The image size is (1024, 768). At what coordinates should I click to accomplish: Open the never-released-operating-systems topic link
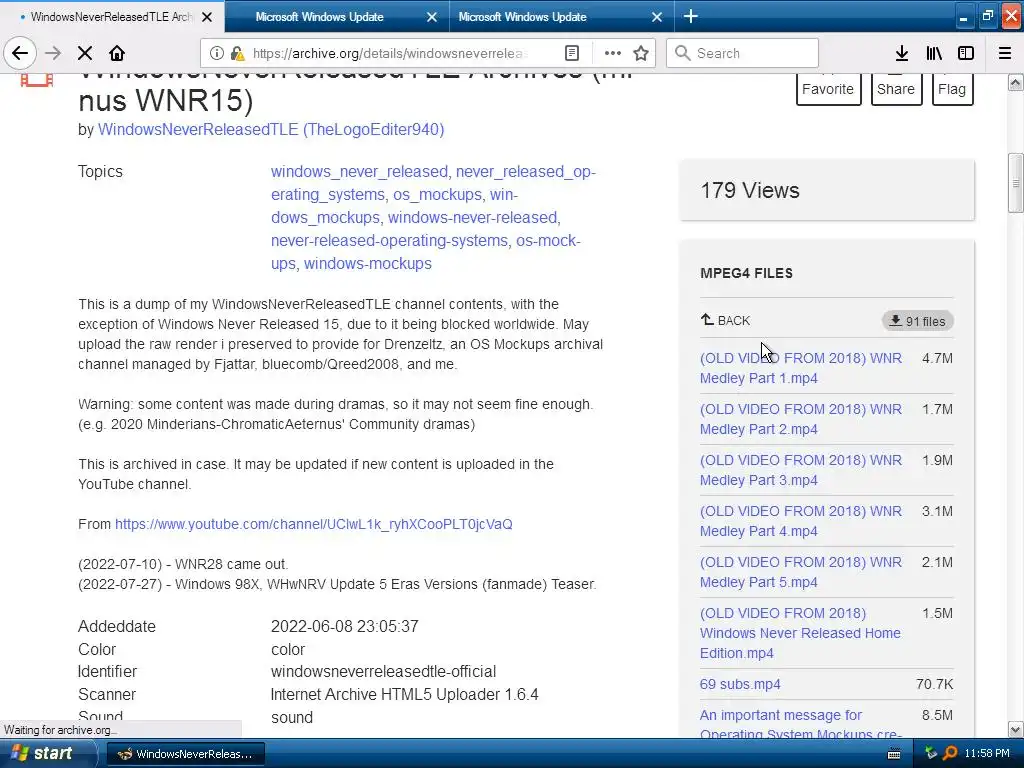389,240
